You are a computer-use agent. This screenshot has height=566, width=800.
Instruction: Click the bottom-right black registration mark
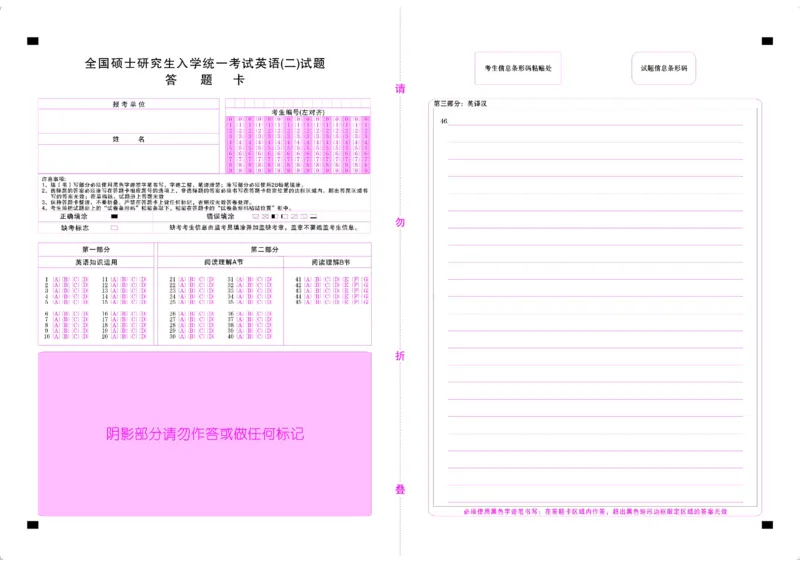767,525
